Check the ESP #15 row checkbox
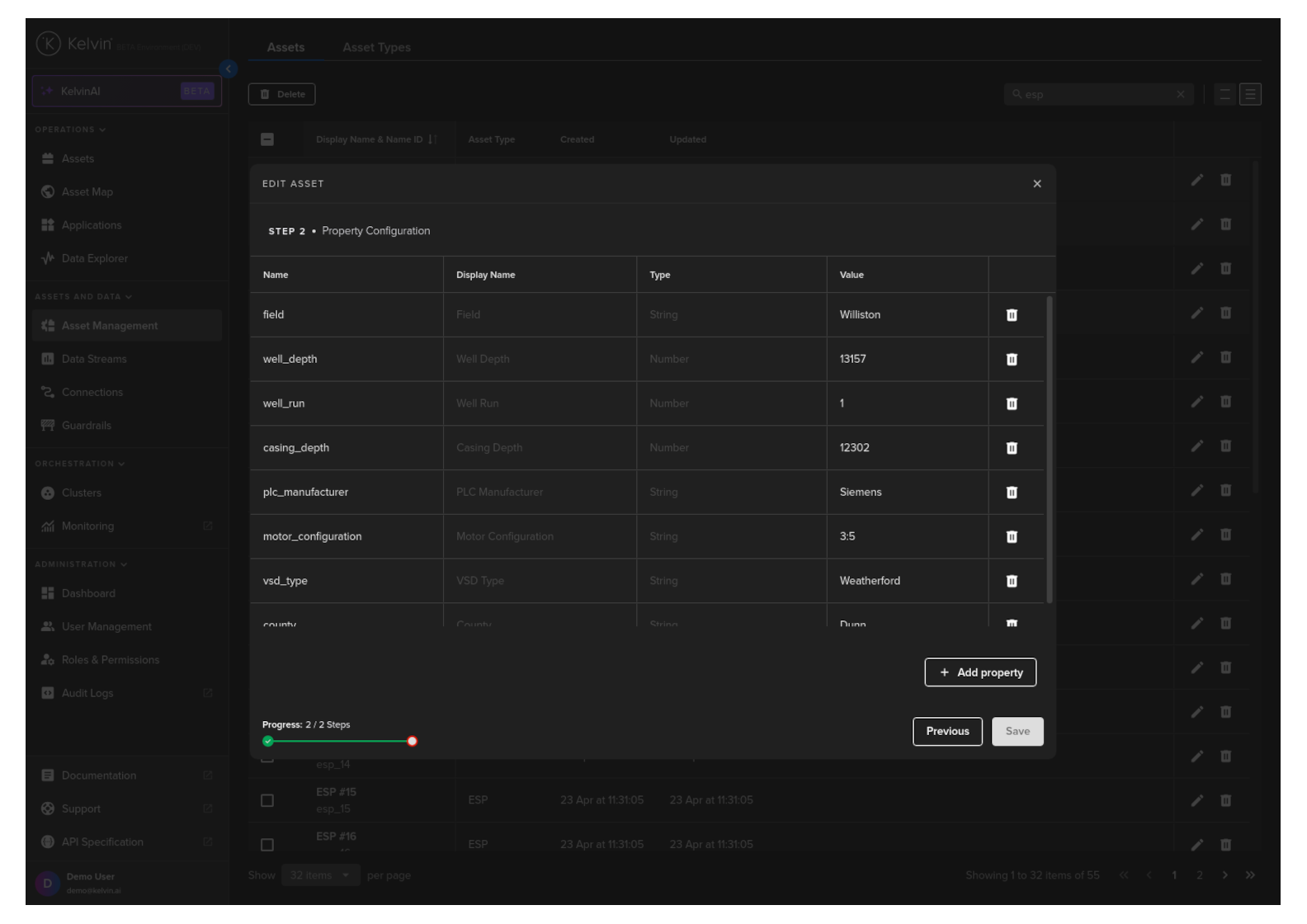 coord(267,800)
